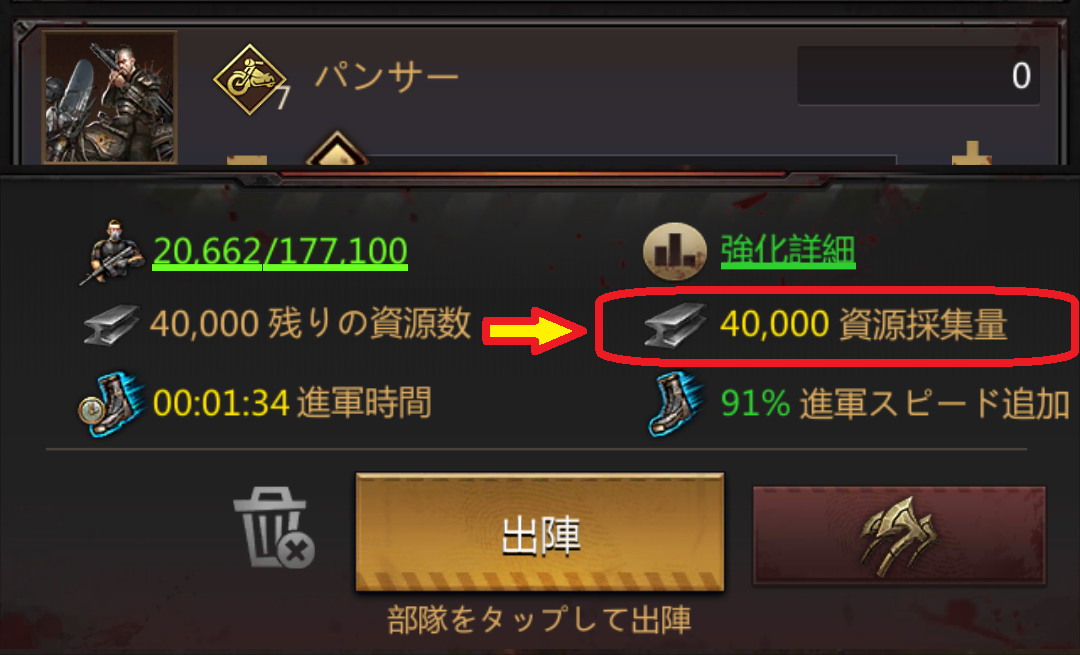The image size is (1080, 655).
Task: Clear selected troops with the trash icon
Action: (x=273, y=528)
